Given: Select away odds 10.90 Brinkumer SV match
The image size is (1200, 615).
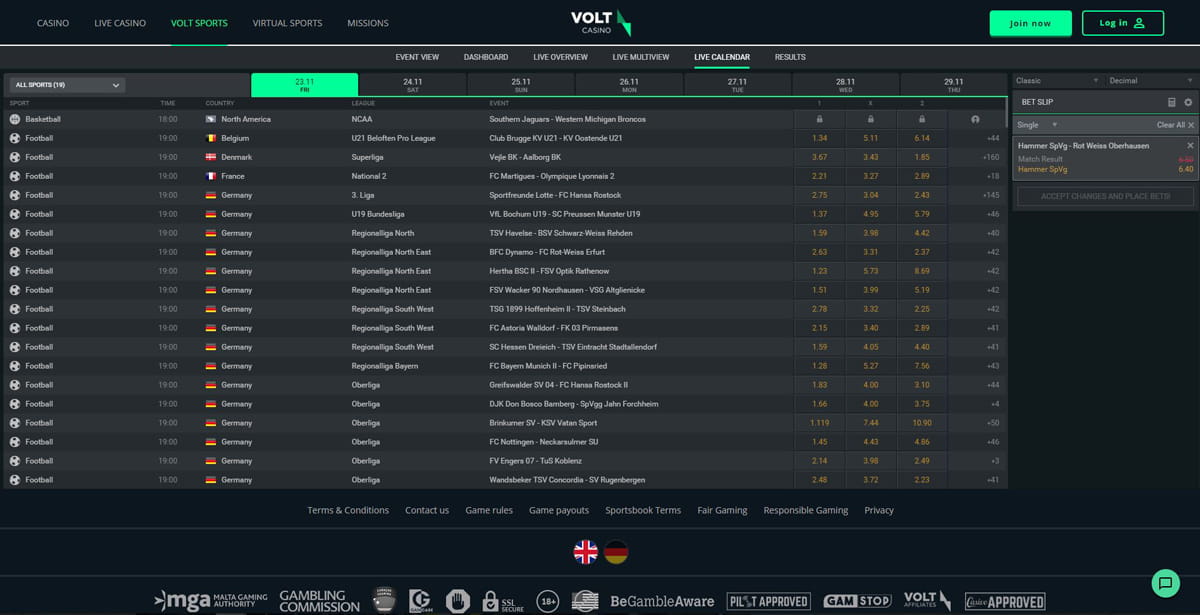Looking at the screenshot, I should click(922, 423).
